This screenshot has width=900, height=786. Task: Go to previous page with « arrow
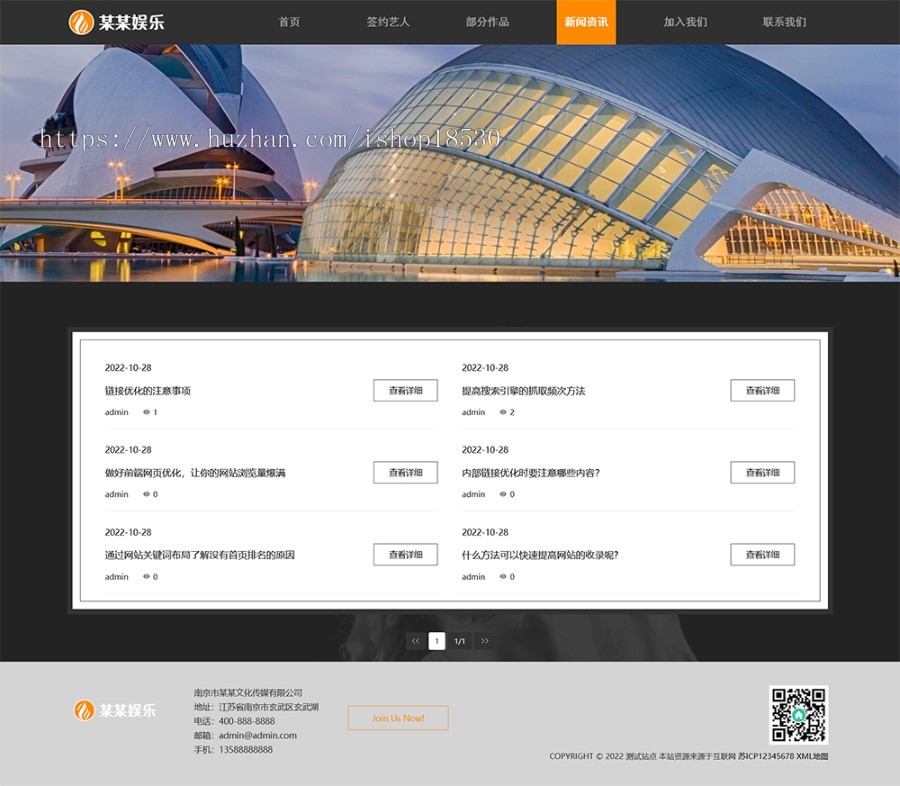415,641
